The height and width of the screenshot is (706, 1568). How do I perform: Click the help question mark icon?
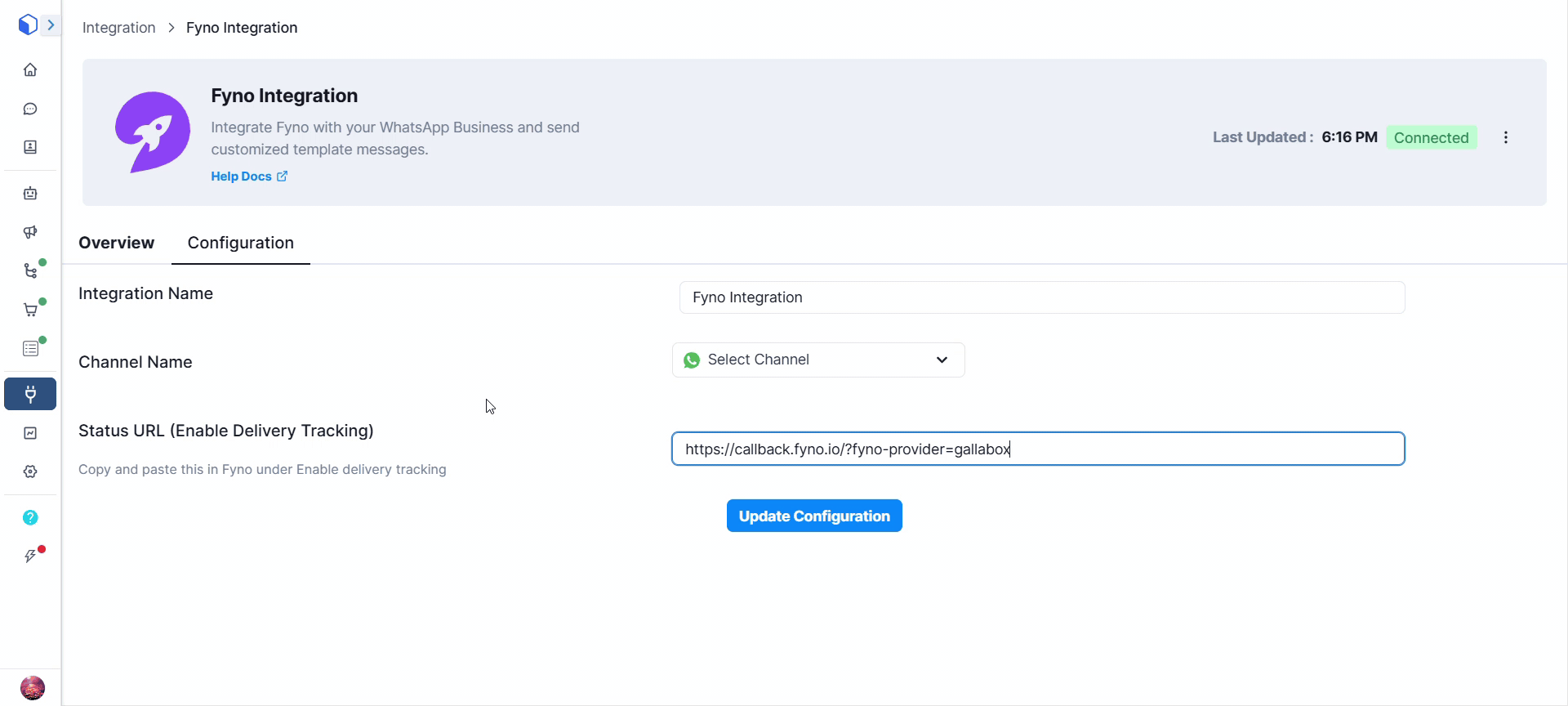tap(30, 517)
